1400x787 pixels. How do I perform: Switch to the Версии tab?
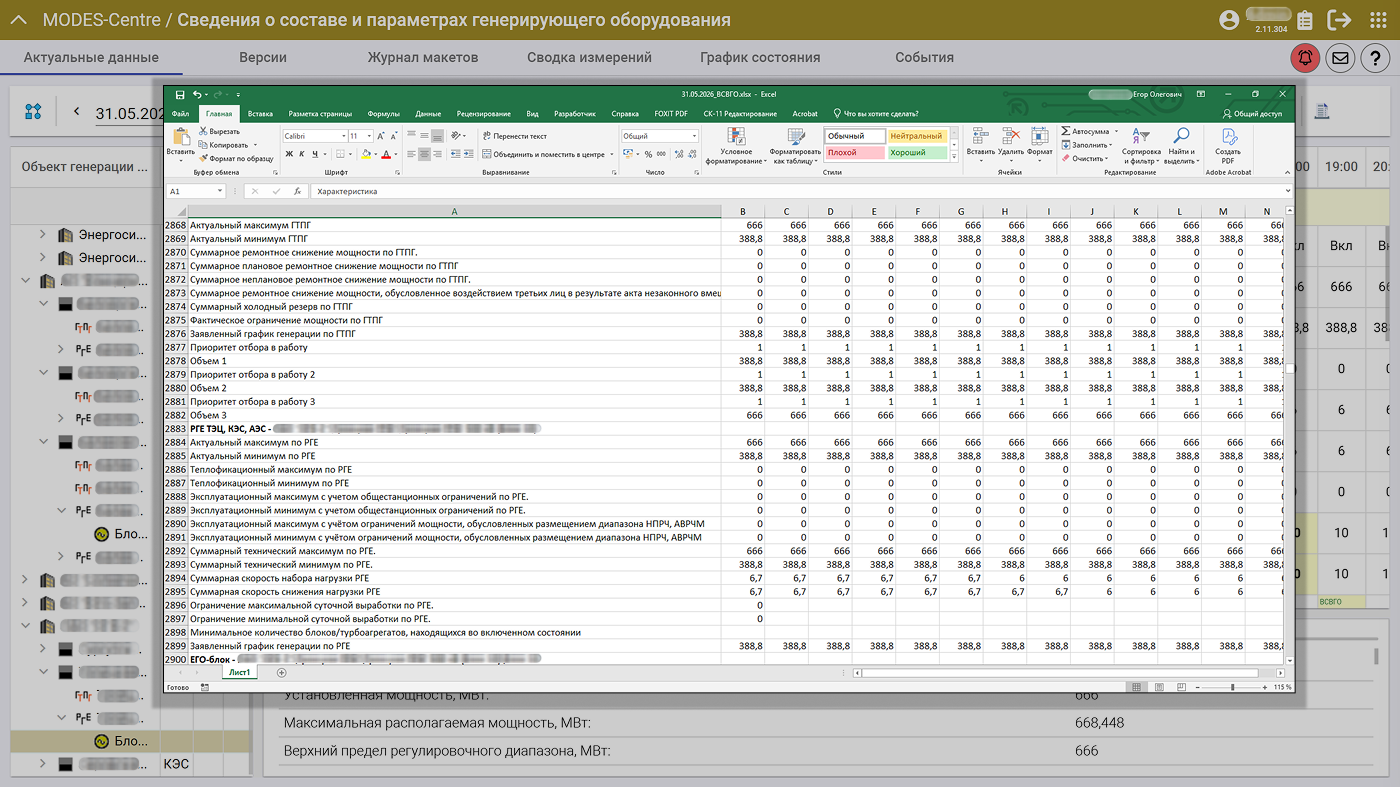point(263,57)
